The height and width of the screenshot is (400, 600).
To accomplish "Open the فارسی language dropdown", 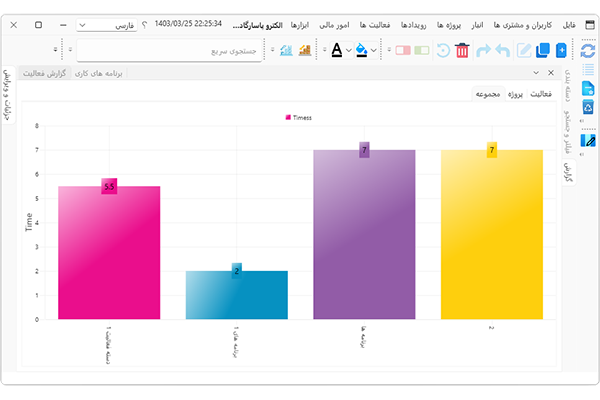I will (x=108, y=24).
